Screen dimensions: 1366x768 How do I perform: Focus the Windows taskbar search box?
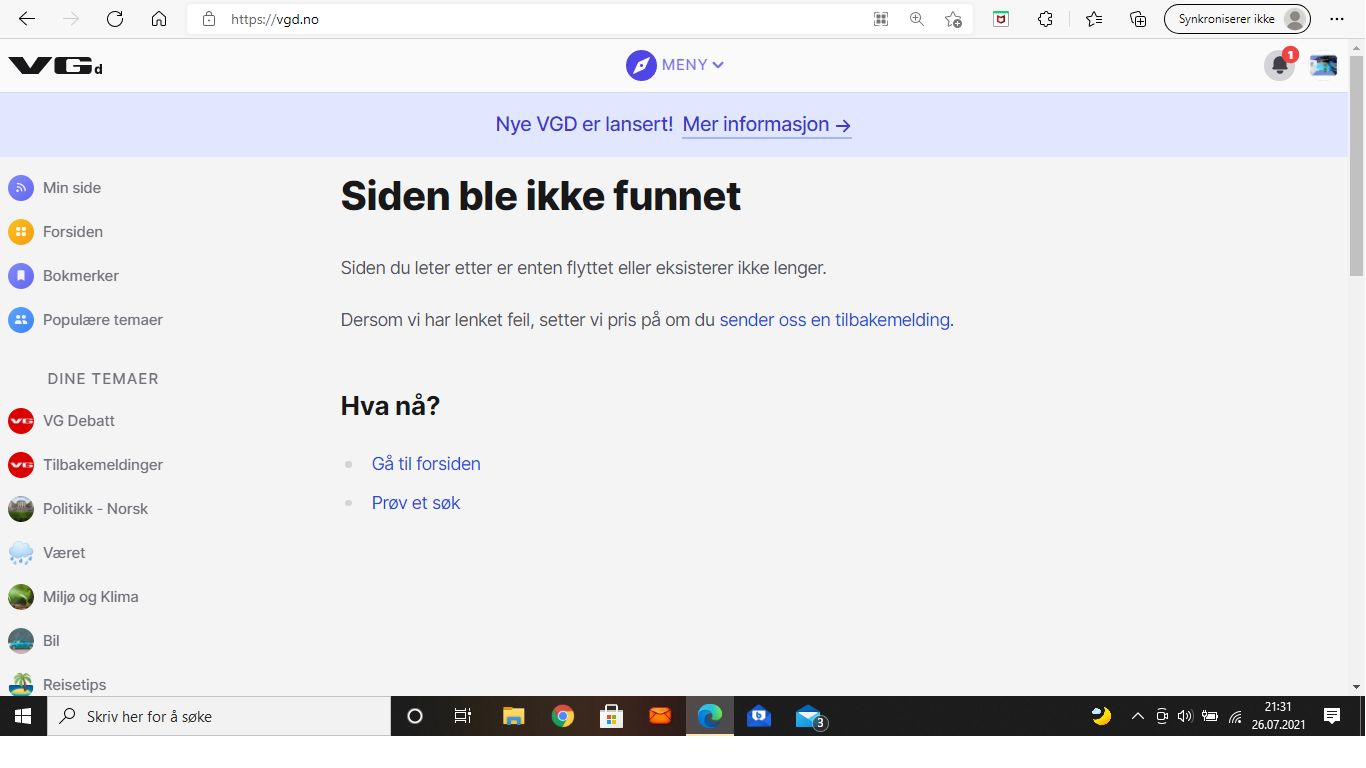coord(219,716)
